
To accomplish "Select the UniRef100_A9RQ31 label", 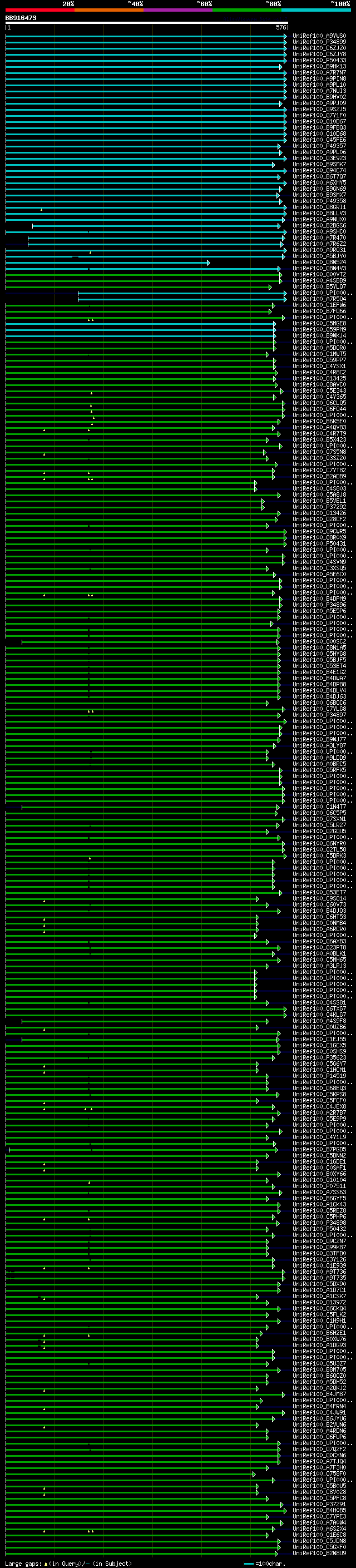I will coord(319,250).
